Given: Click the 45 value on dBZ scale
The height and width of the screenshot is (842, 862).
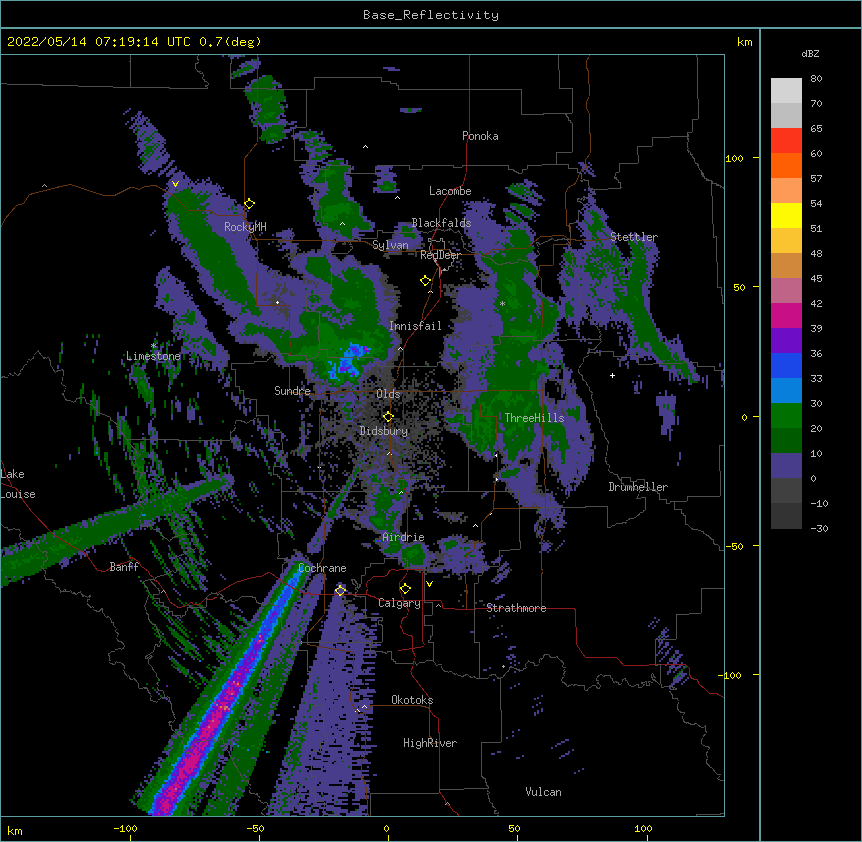Looking at the screenshot, I should 816,279.
